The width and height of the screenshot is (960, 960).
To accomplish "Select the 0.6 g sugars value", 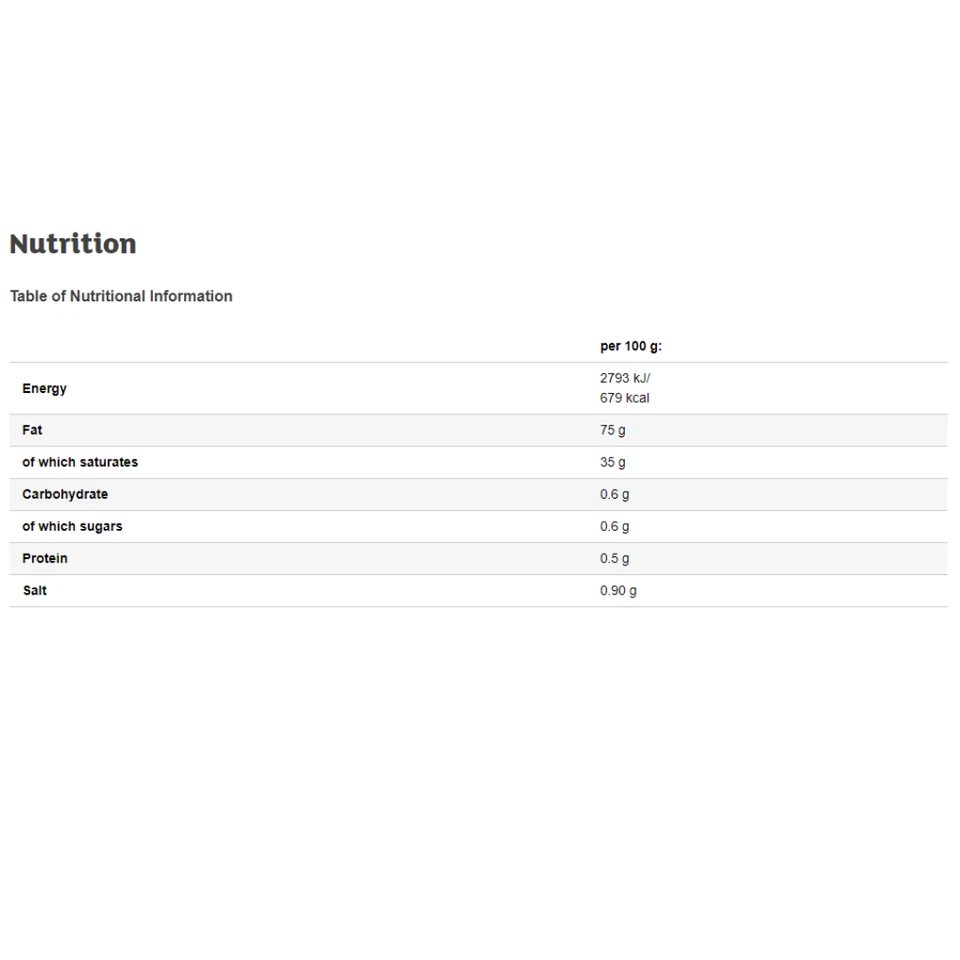I will coord(615,526).
